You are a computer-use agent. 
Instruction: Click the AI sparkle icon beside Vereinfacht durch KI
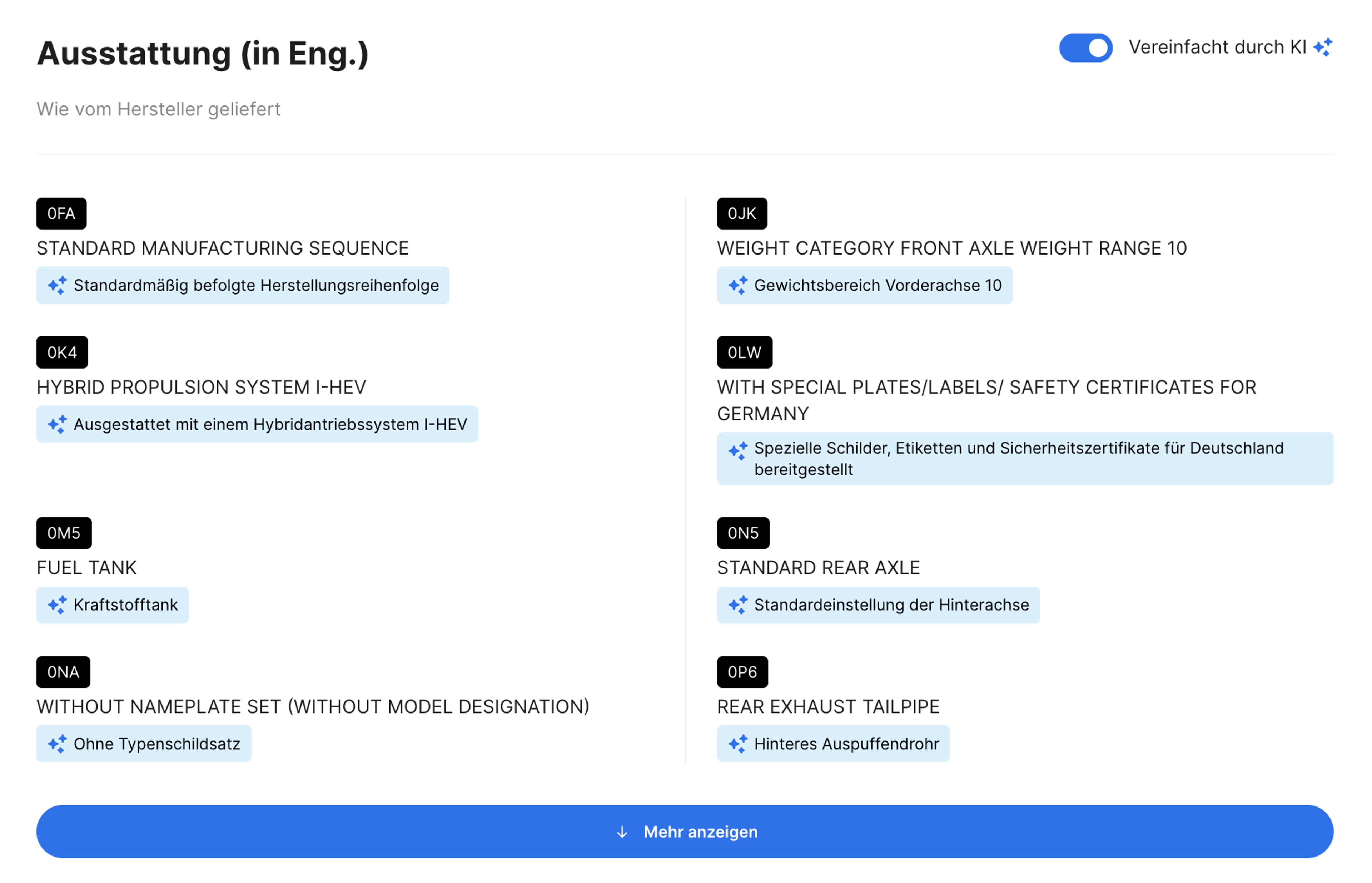tap(1323, 47)
